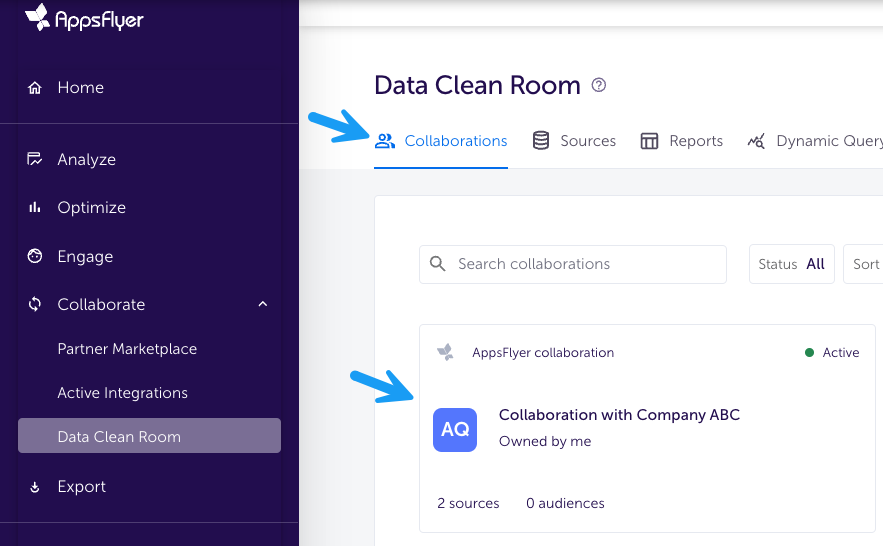Open the Analyze menu item
Screen dimensions: 883x546
click(x=87, y=160)
